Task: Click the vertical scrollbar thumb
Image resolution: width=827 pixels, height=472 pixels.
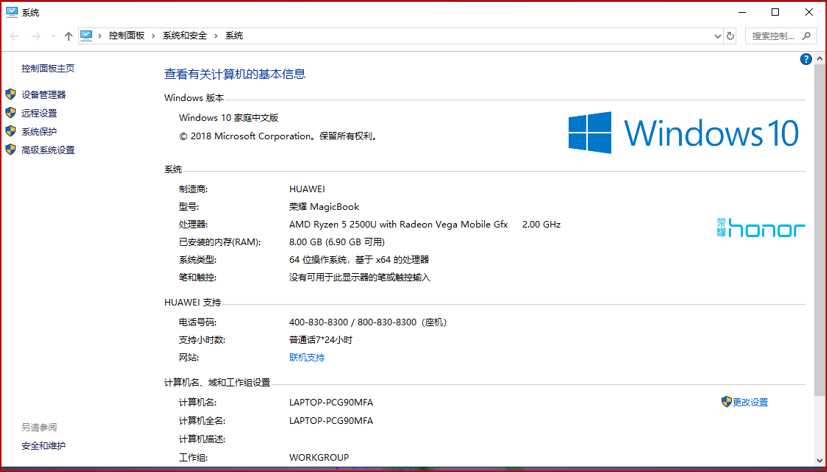Action: tap(819, 230)
